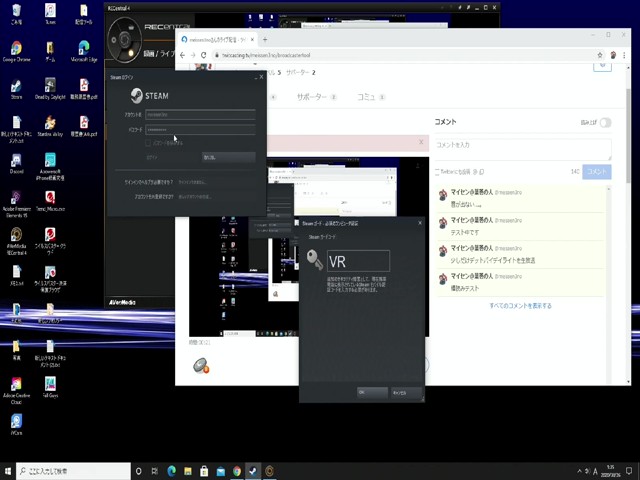Open the notification center in the taskbar
The image size is (640, 480).
[629, 471]
